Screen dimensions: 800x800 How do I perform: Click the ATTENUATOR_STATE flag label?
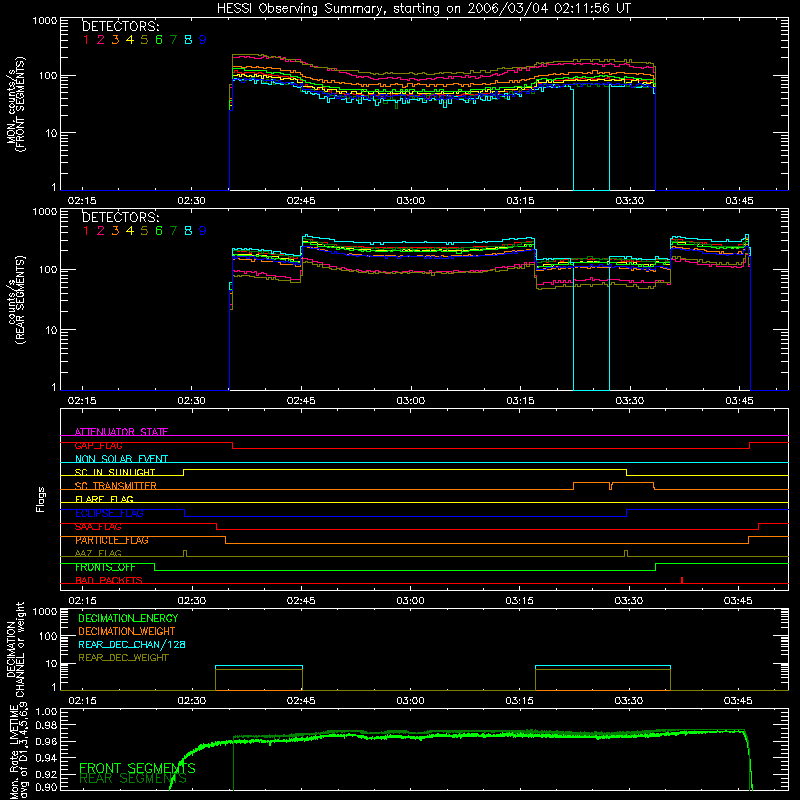pyautogui.click(x=121, y=432)
